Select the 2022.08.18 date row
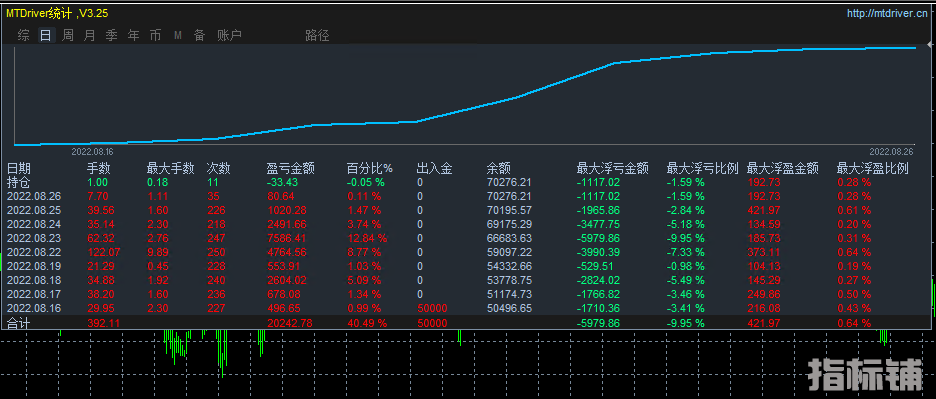 click(33, 280)
